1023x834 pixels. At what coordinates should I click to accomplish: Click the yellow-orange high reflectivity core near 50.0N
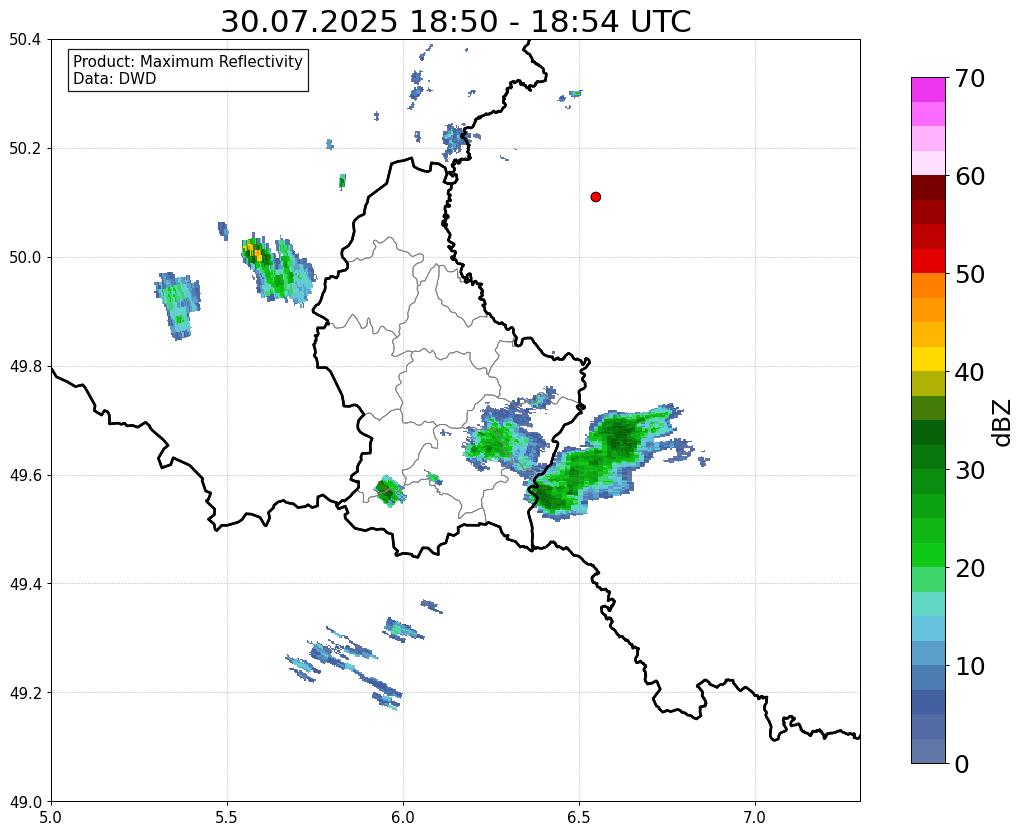pyautogui.click(x=254, y=251)
